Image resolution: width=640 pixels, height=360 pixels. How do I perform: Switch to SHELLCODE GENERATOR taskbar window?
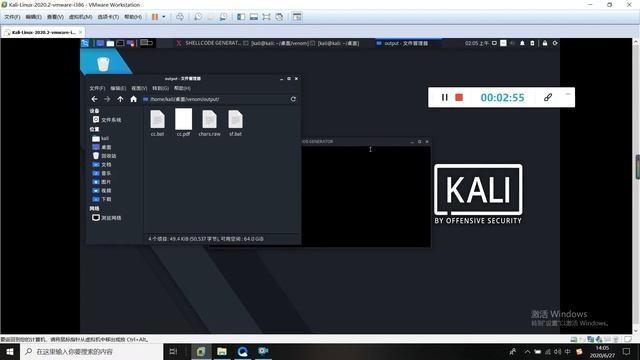tap(209, 43)
